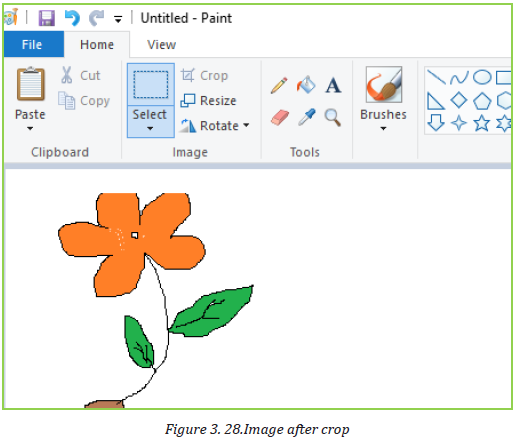516x442 pixels.
Task: Open the Brushes dropdown arrow
Action: coord(383,128)
